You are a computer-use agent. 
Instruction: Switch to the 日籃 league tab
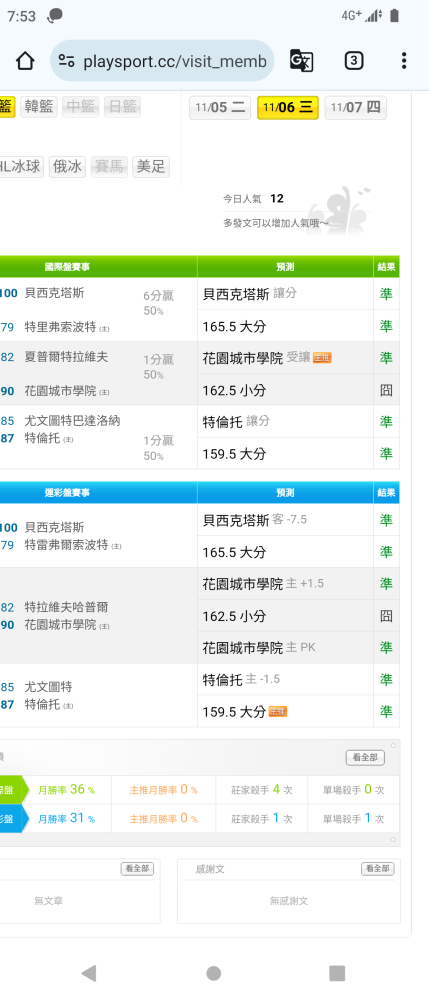(x=122, y=107)
